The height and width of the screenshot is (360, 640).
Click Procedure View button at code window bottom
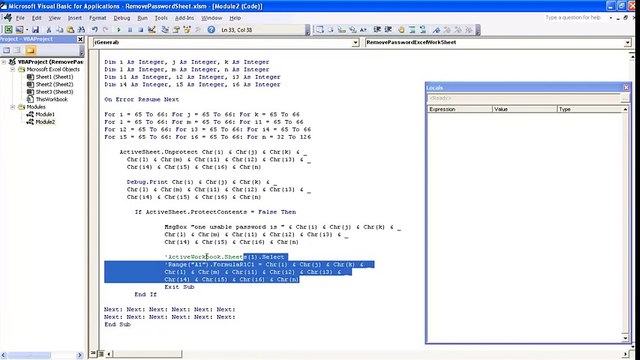click(93, 353)
